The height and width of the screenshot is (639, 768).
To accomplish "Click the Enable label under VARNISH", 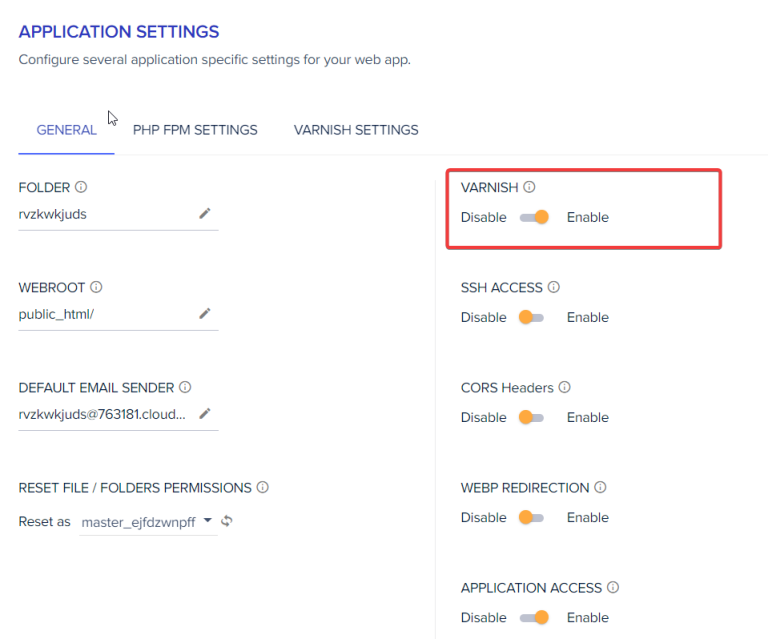I will pos(588,217).
